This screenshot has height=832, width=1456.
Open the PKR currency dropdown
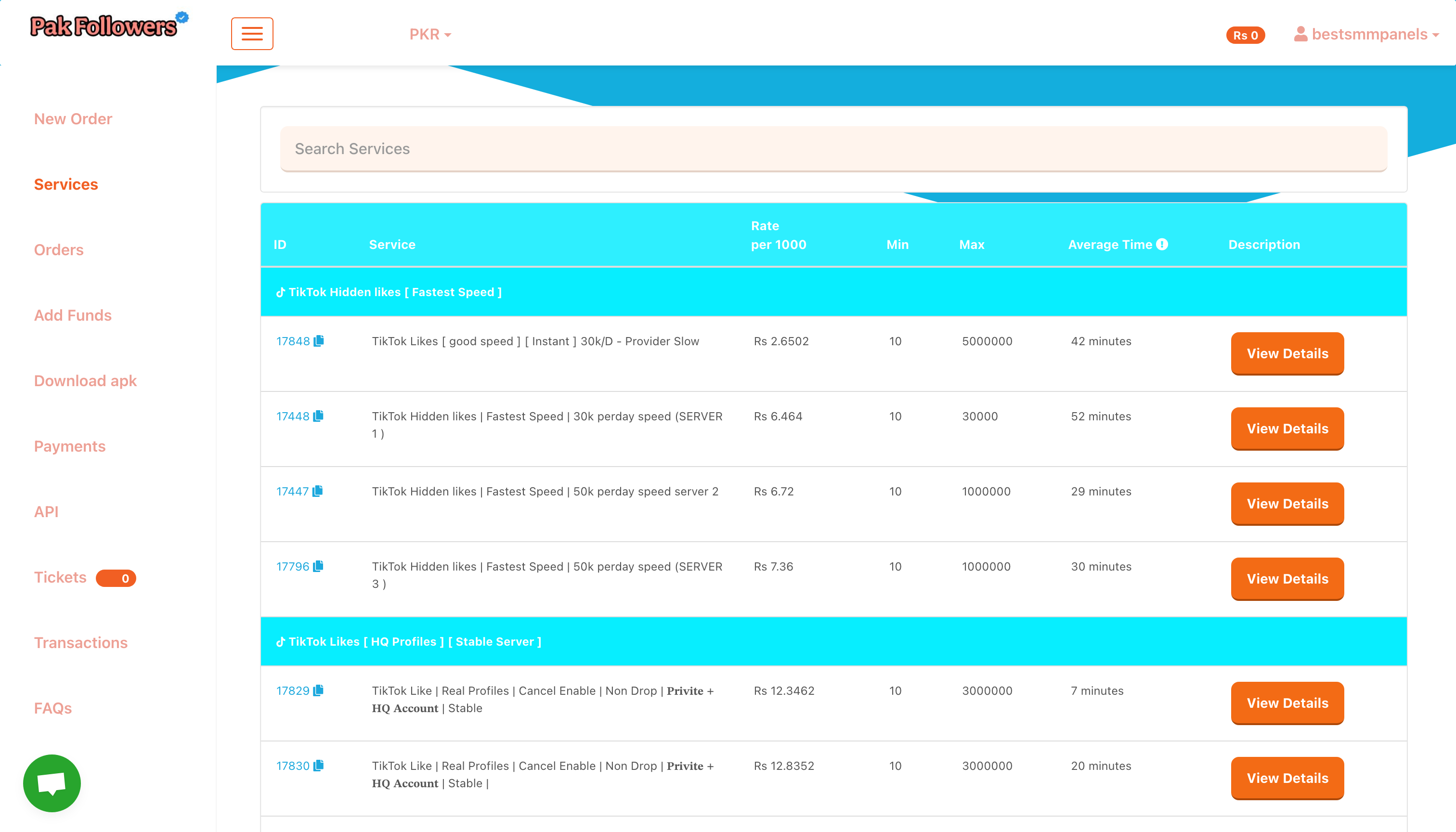point(429,34)
